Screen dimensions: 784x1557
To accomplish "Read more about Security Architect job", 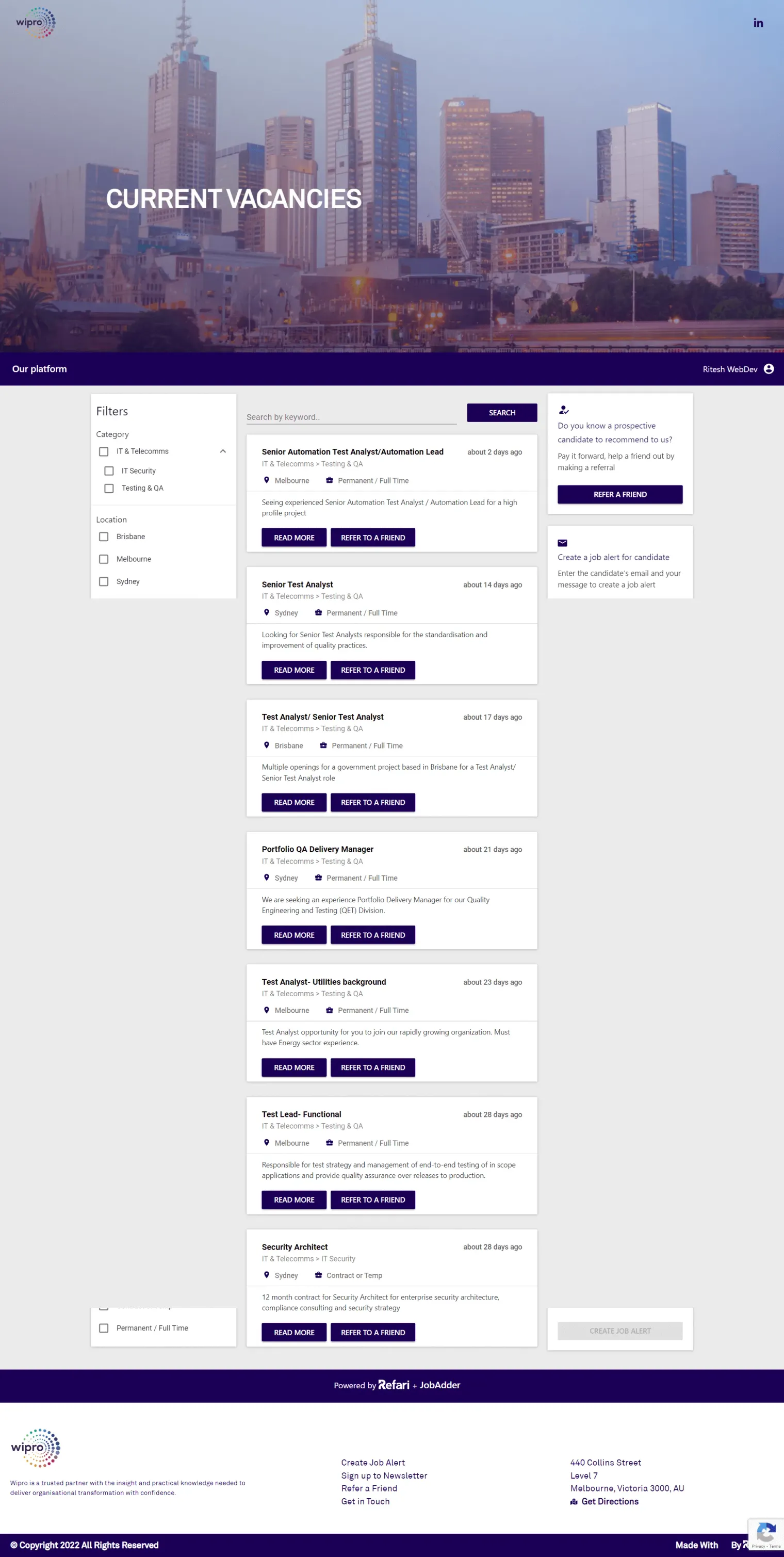I will point(294,1332).
